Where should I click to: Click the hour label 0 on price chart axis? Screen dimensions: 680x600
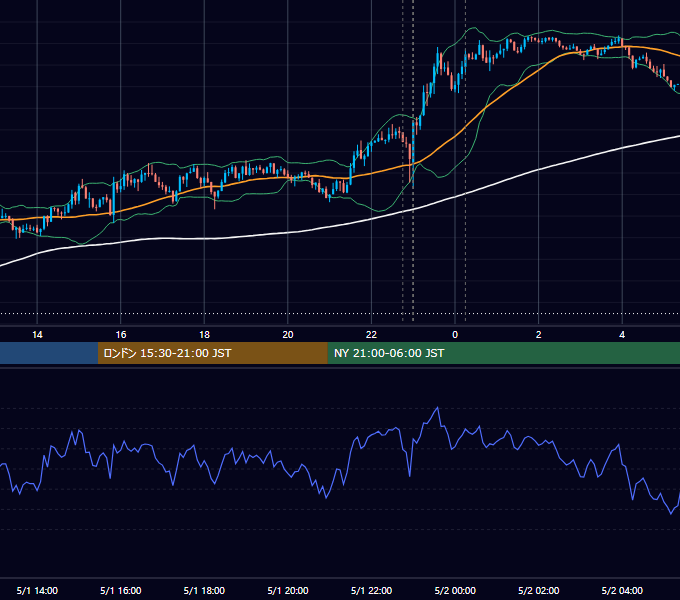455,335
